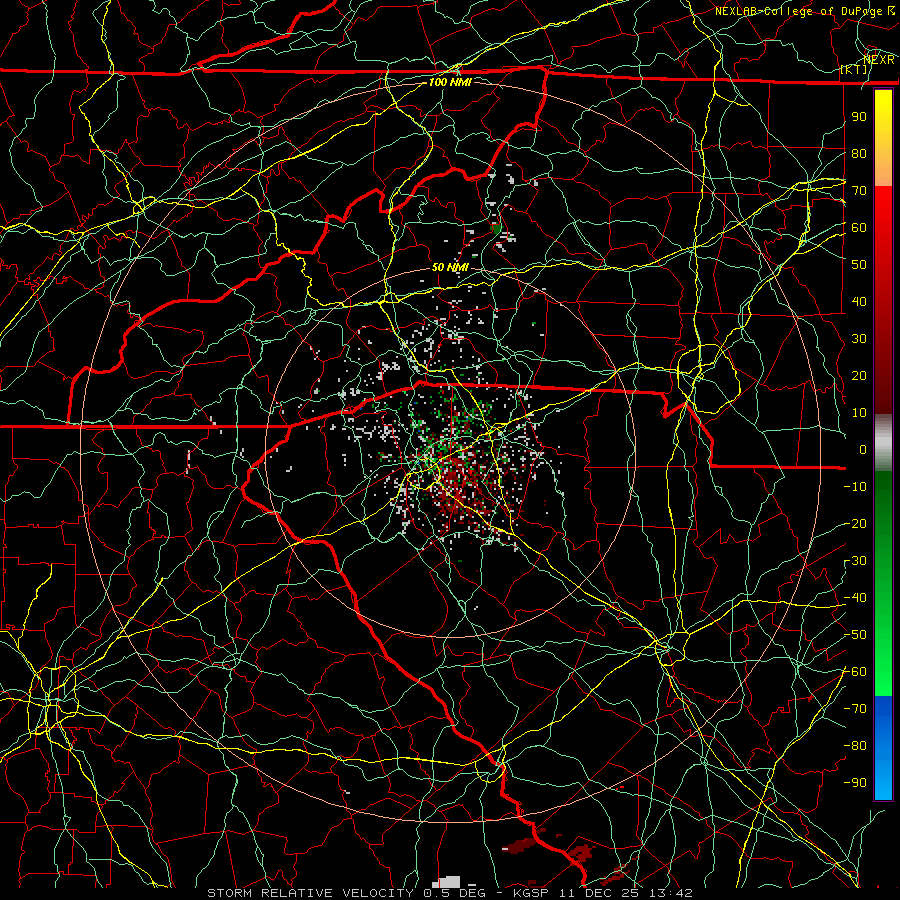900x900 pixels.
Task: Click the positive 50 color bar label
Action: (859, 265)
